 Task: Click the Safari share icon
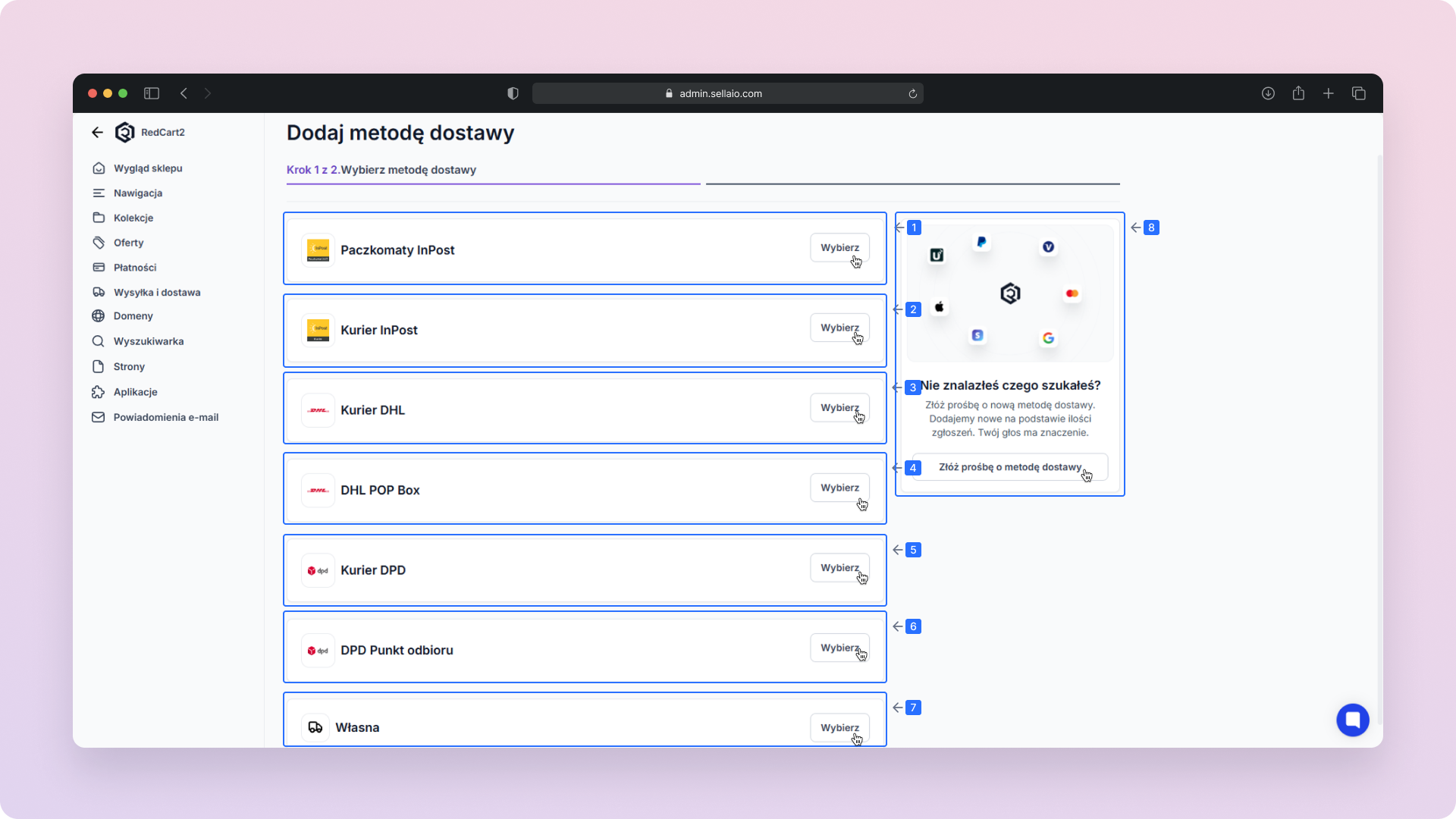pos(1298,93)
